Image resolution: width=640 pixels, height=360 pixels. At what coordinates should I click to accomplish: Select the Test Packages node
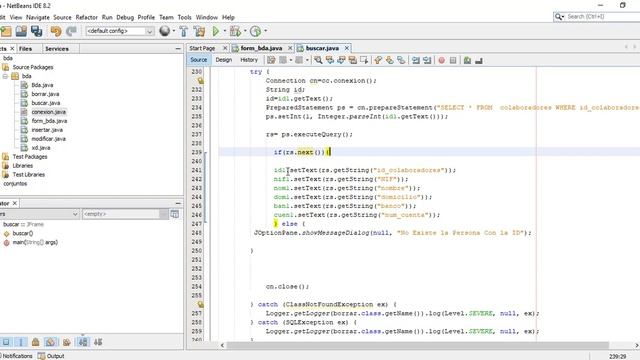pyautogui.click(x=29, y=157)
